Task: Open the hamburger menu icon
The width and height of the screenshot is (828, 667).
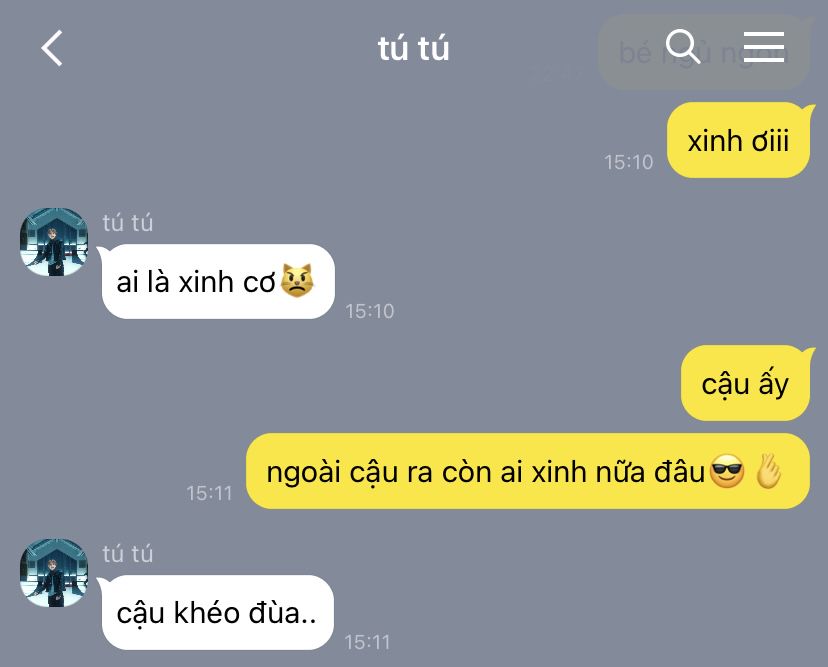Action: coord(764,46)
